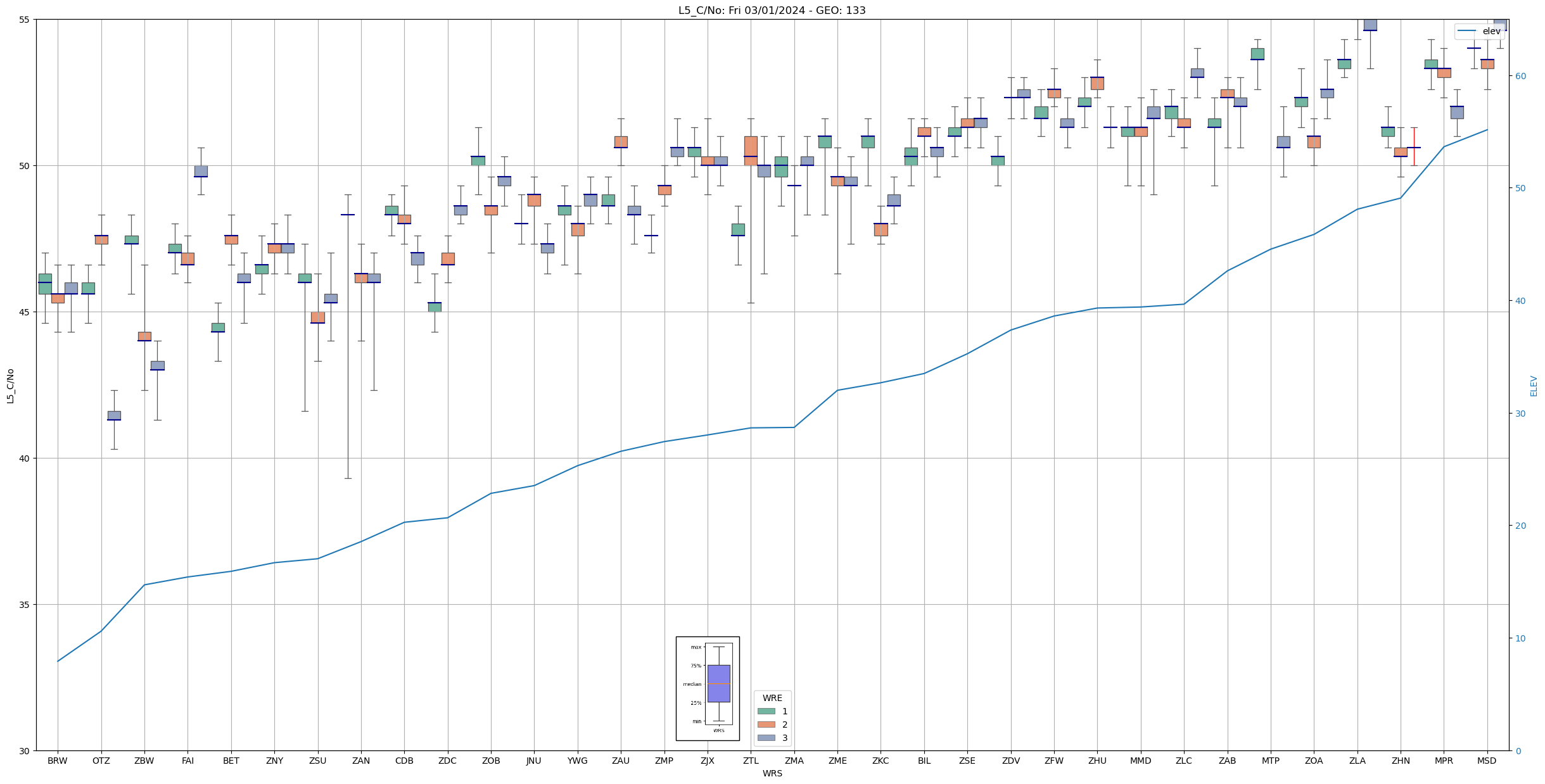Click the ZMP station label
The width and height of the screenshot is (1545, 784).
pos(664,761)
